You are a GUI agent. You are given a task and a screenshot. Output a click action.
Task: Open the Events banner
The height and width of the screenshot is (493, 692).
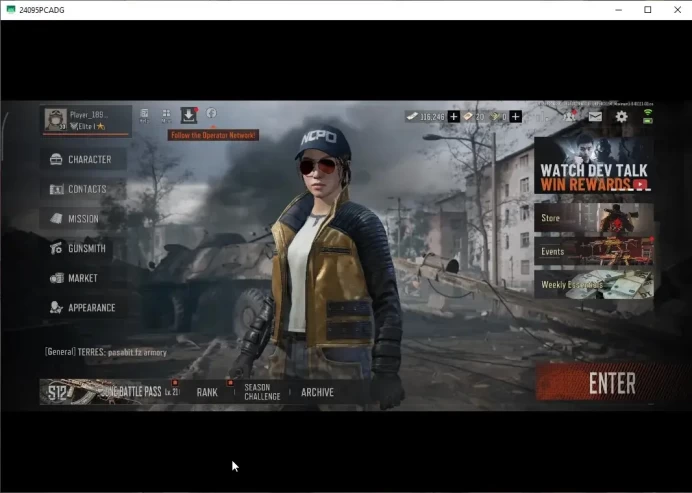[x=594, y=251]
